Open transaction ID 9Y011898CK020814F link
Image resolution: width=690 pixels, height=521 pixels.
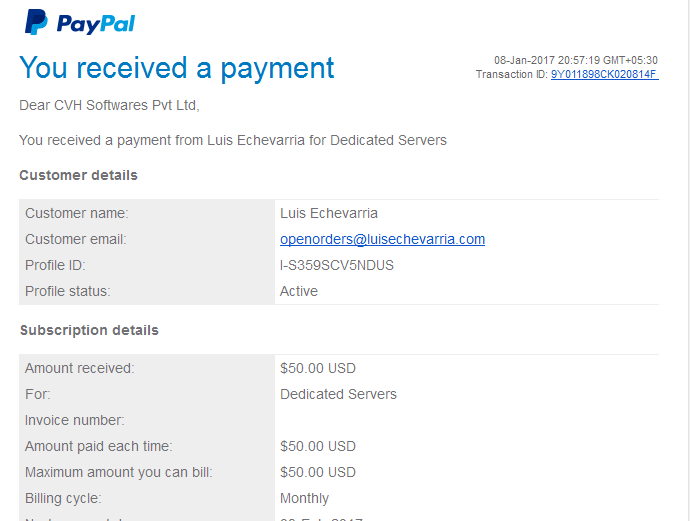605,74
